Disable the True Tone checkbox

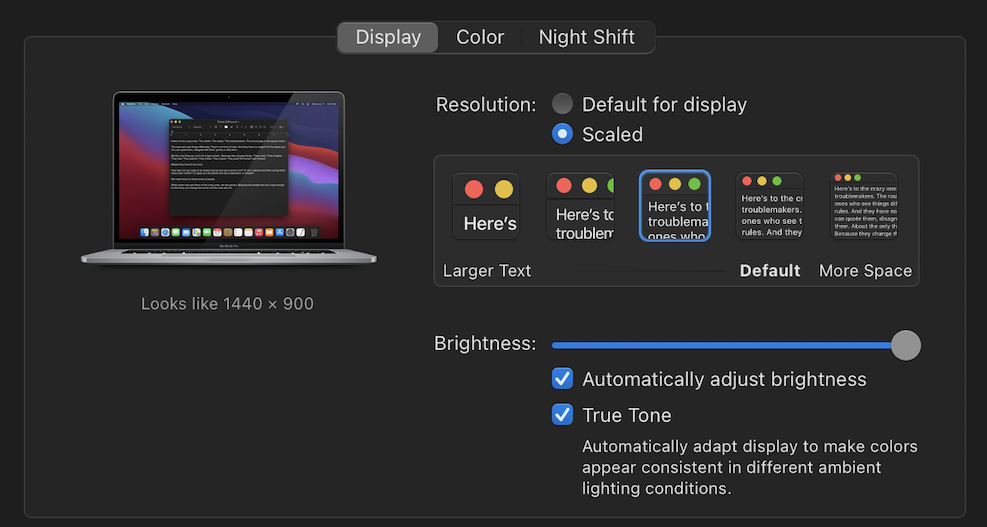(563, 415)
